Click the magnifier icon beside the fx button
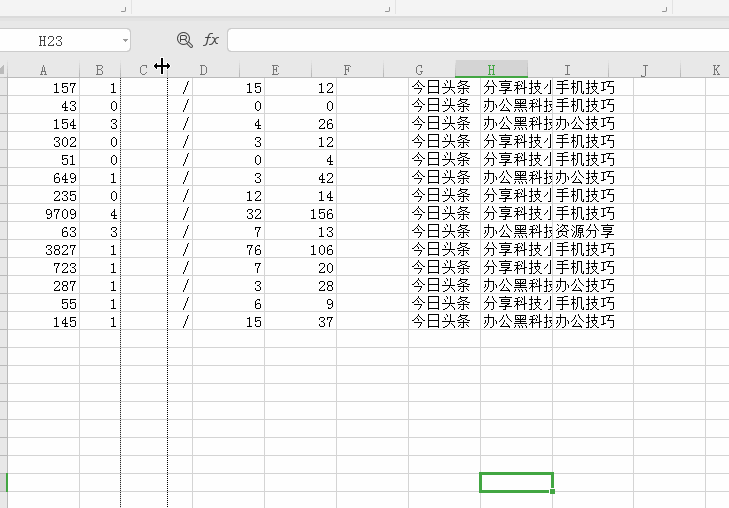The height and width of the screenshot is (508, 729). pyautogui.click(x=185, y=40)
